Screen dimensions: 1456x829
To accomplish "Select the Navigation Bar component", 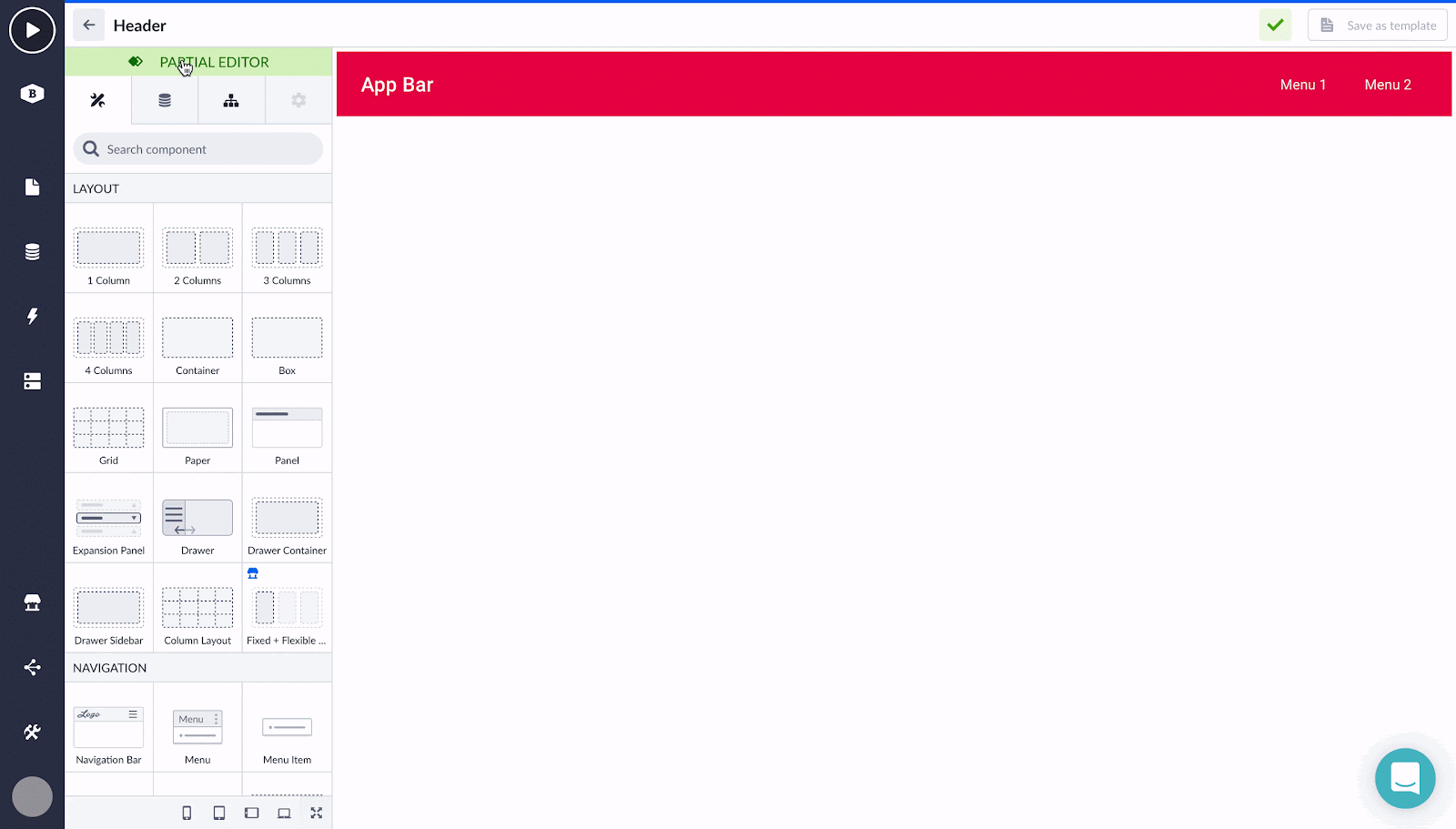I will pos(109,727).
